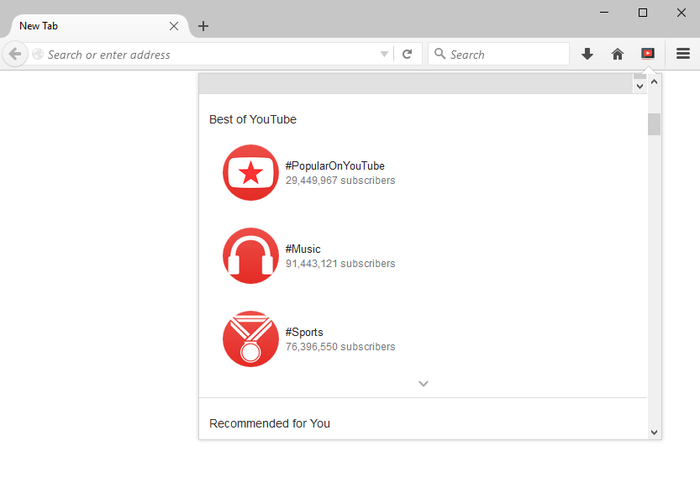Click 29,449,967 subscribers text
Image resolution: width=700 pixels, height=504 pixels.
click(x=340, y=180)
